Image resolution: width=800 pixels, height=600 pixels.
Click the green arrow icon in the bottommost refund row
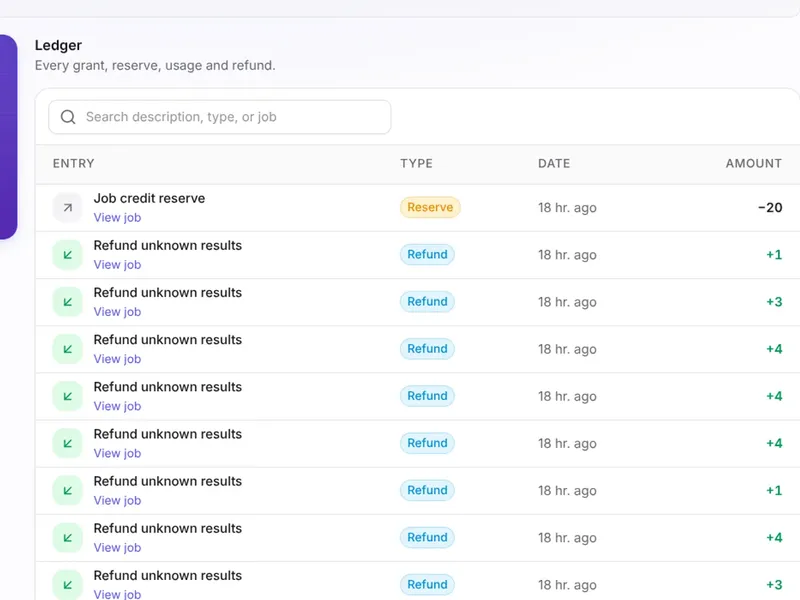(67, 585)
